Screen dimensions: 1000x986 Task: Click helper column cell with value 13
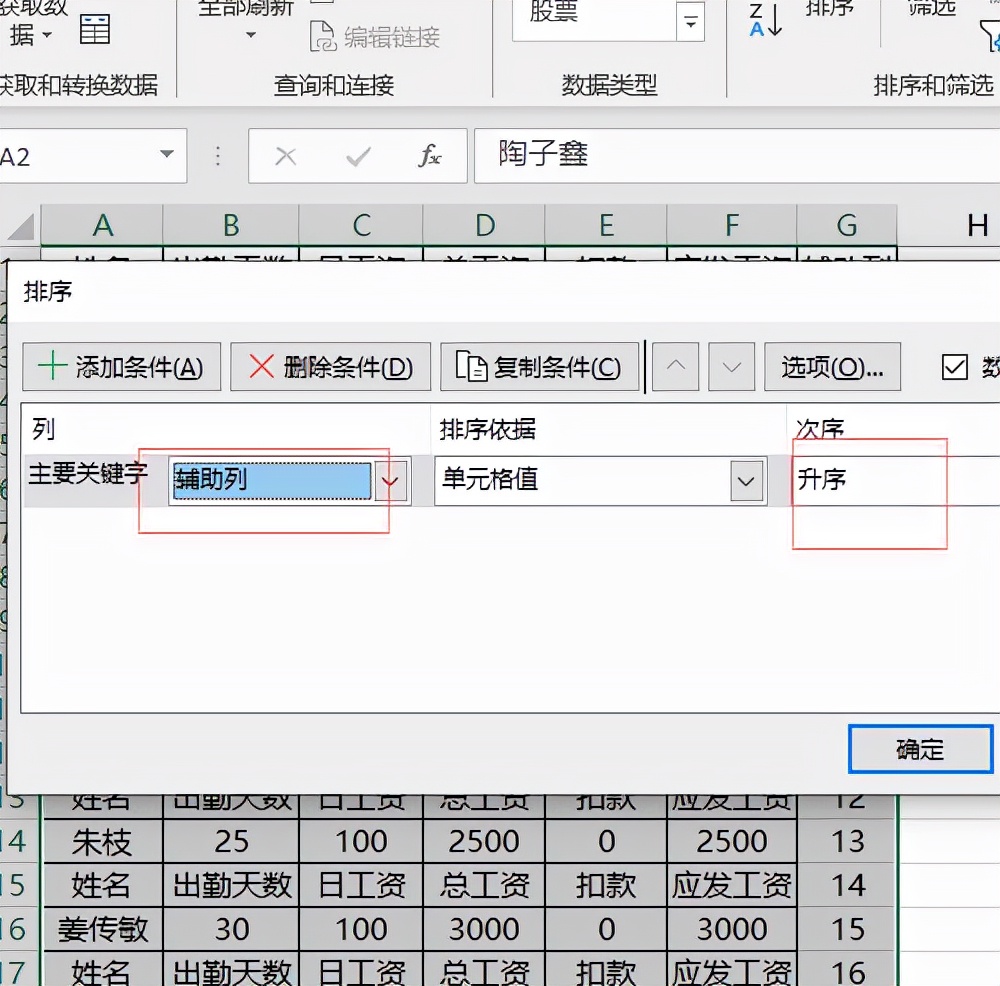847,841
